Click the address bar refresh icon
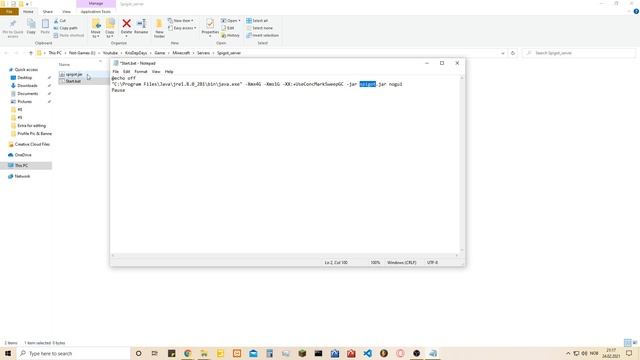 pyautogui.click(x=513, y=53)
